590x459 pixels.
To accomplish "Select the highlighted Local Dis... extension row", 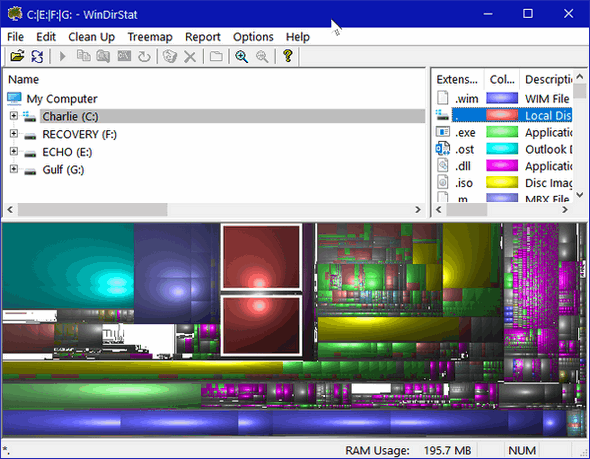I will [x=512, y=116].
